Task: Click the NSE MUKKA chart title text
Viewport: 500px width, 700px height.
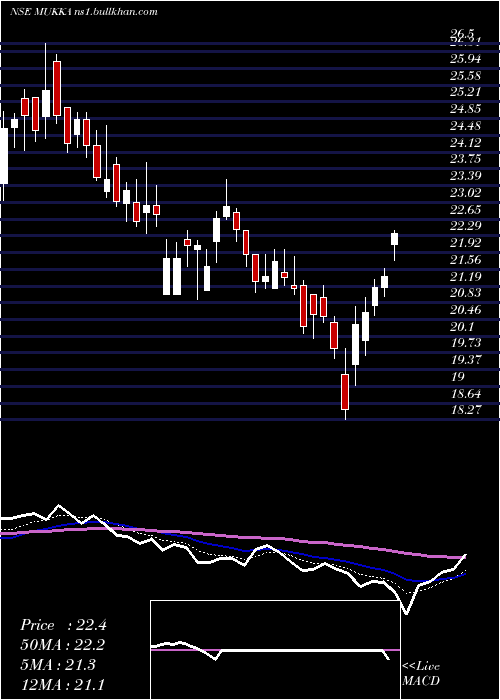Action: (83, 12)
